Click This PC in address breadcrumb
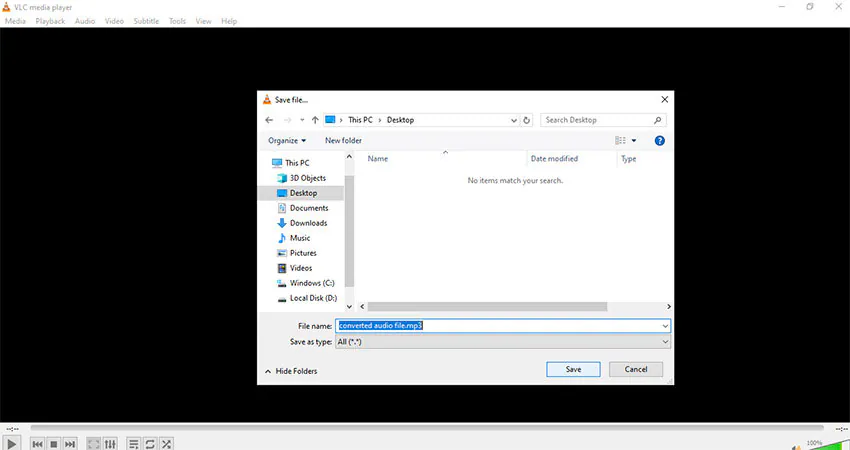The height and width of the screenshot is (450, 850). [x=360, y=120]
